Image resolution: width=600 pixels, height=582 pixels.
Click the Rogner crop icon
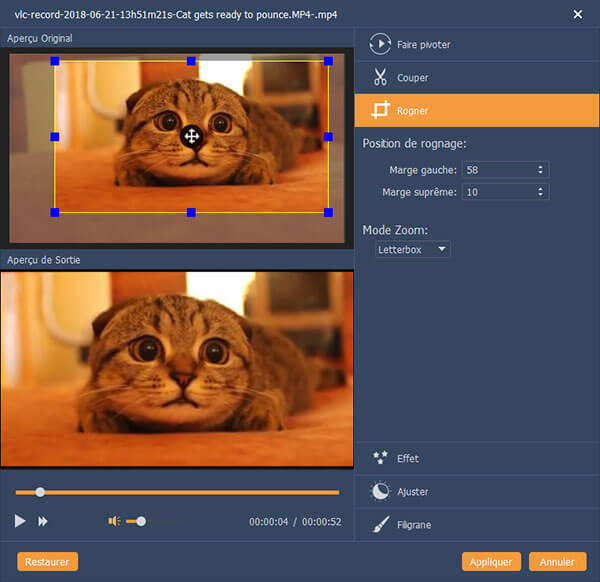(x=379, y=110)
